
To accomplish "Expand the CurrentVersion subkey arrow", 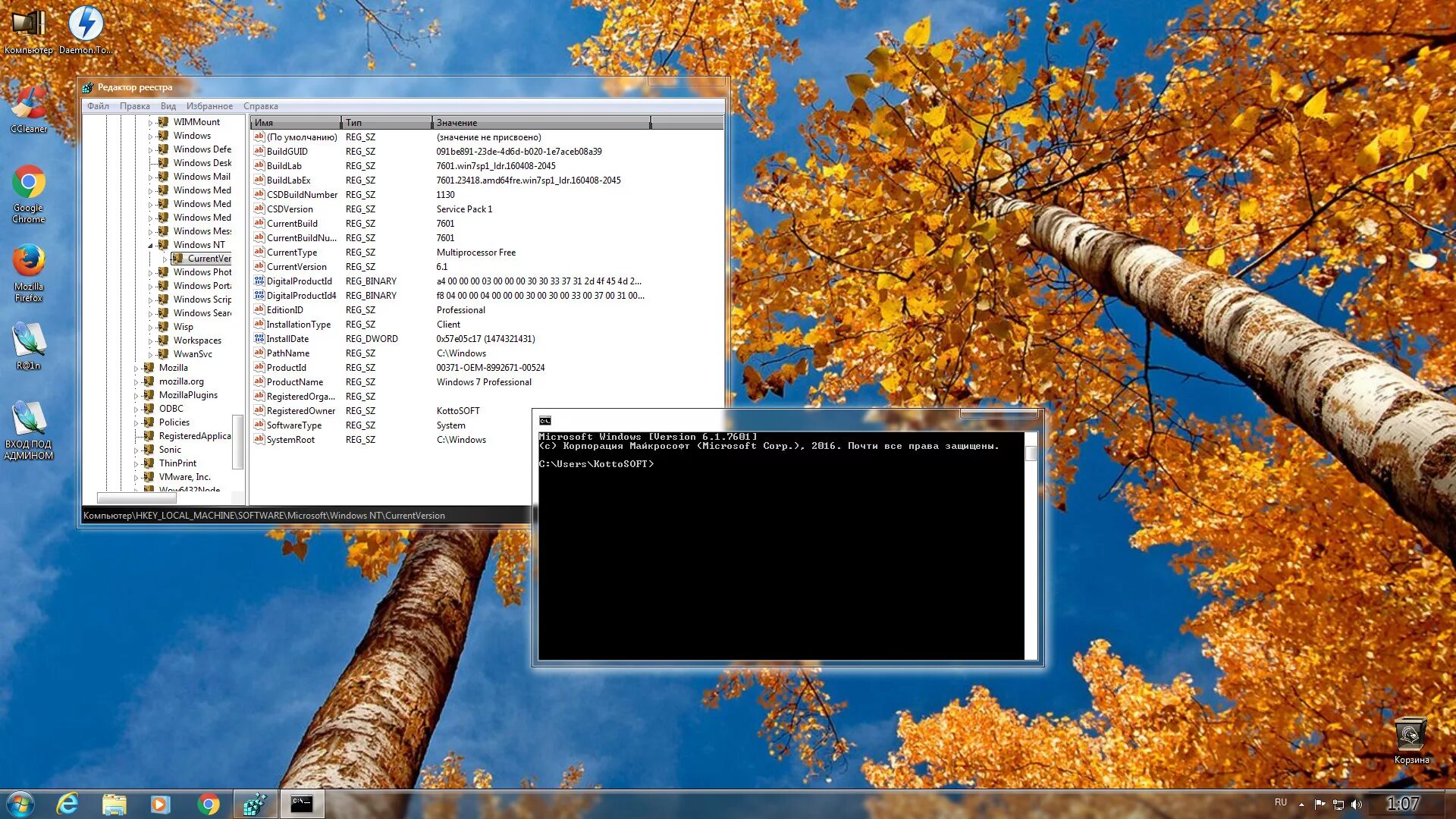I will point(165,259).
